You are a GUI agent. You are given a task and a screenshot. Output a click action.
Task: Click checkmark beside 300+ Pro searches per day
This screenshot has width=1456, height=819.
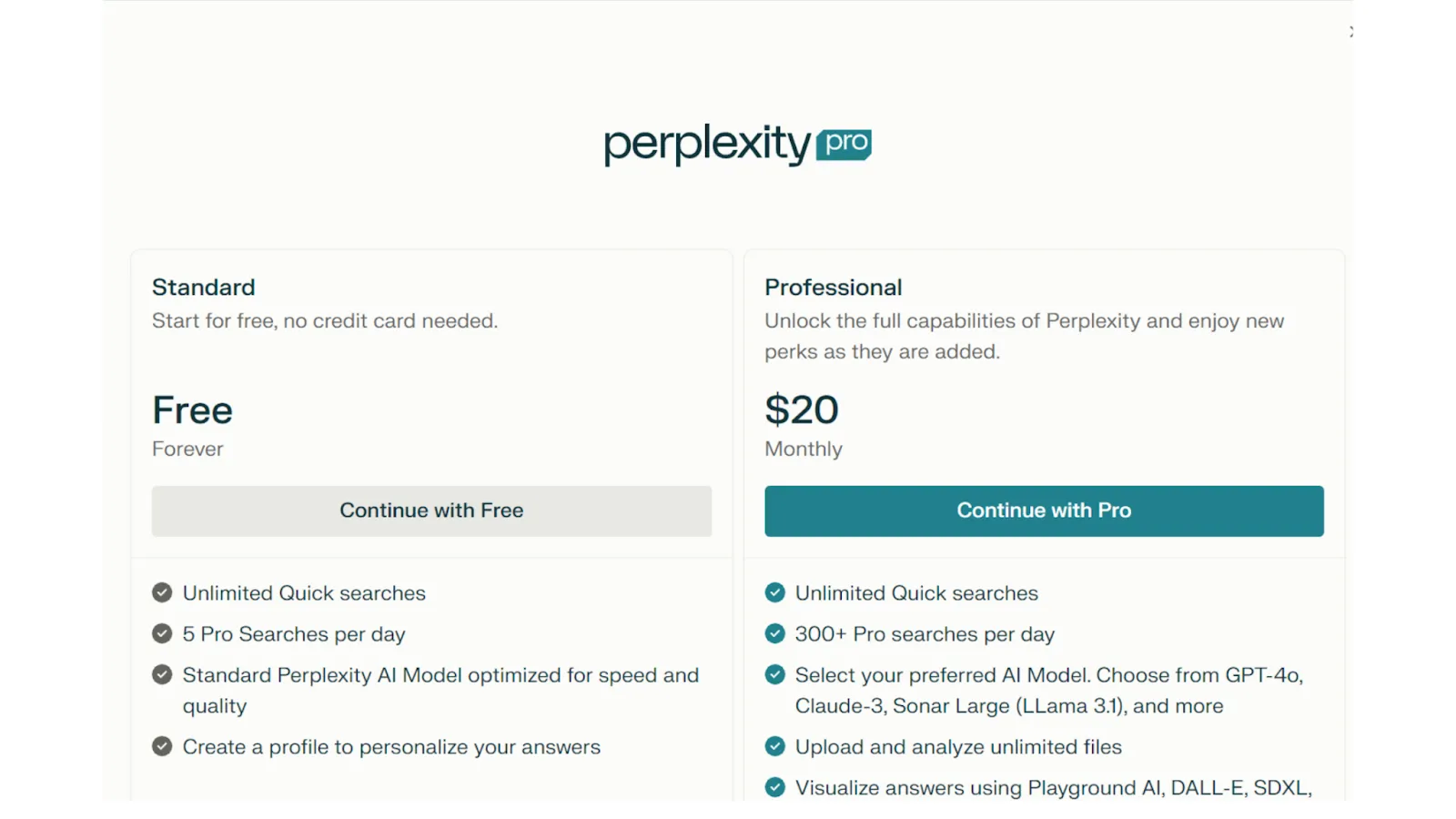774,633
